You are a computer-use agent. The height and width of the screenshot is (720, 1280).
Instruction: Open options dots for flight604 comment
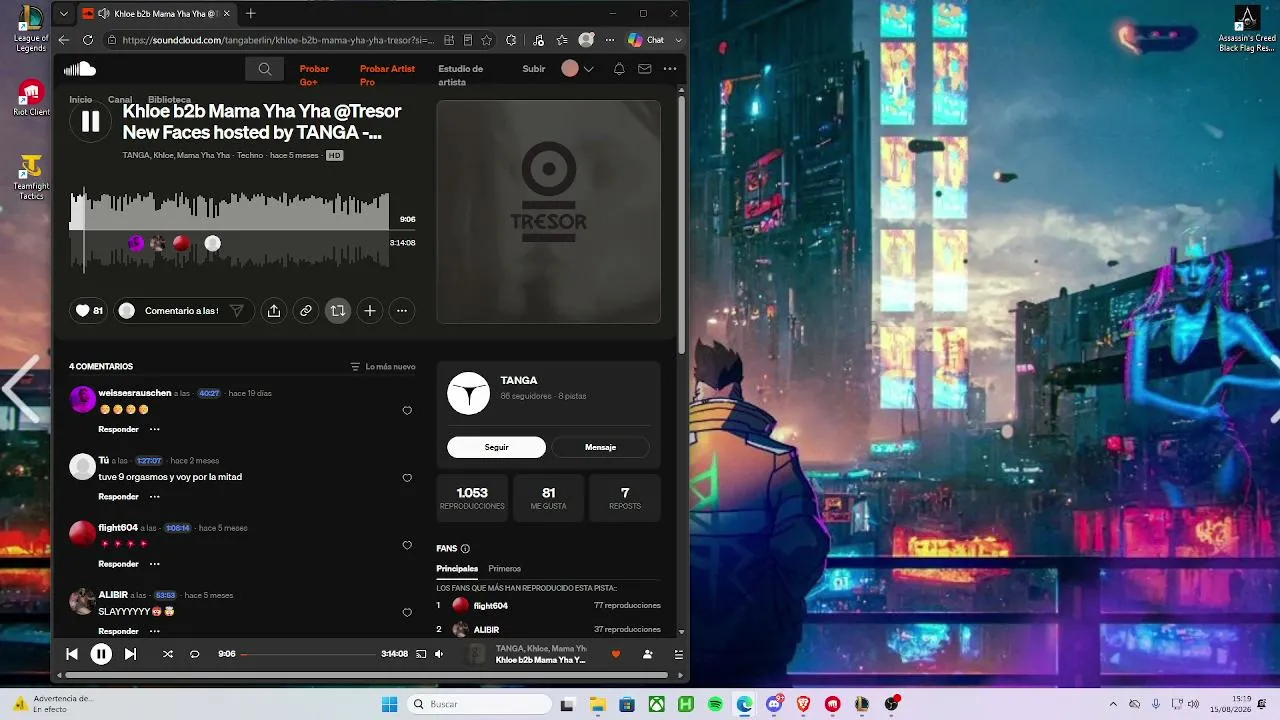pyautogui.click(x=155, y=564)
